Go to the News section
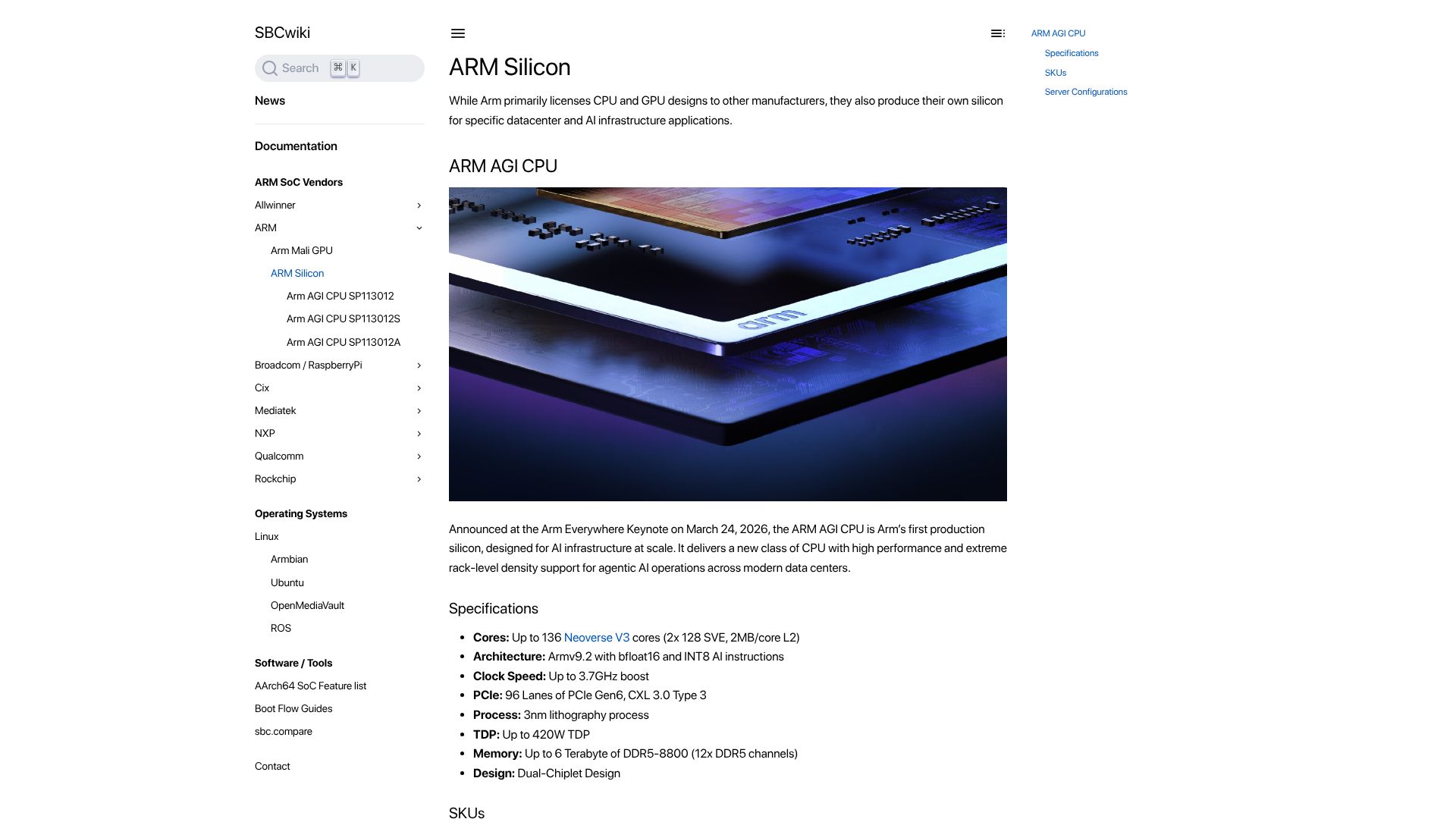The image size is (1456, 819). (x=270, y=101)
